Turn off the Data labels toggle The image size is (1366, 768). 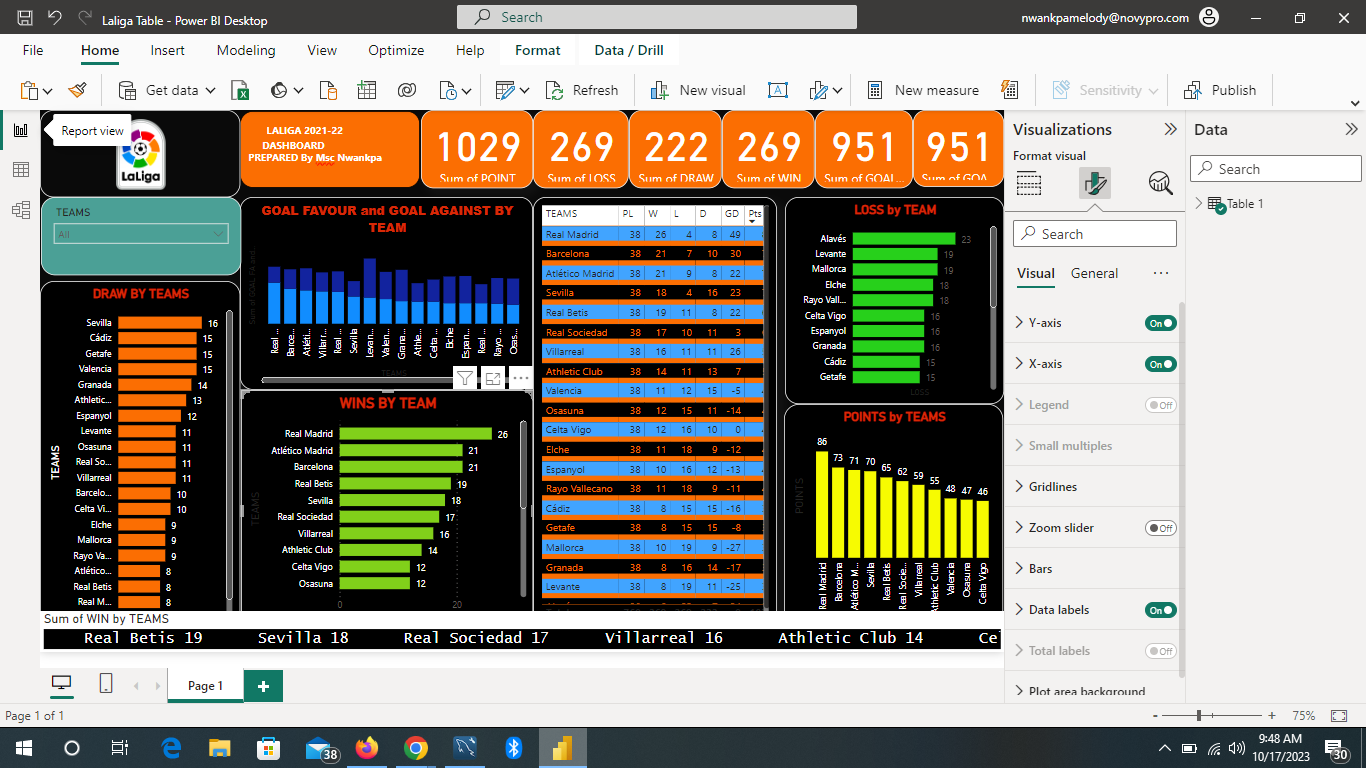pos(1160,610)
